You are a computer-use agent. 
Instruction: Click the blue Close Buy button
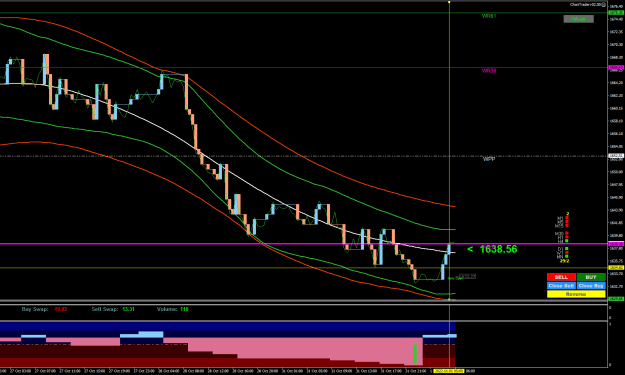coord(591,286)
